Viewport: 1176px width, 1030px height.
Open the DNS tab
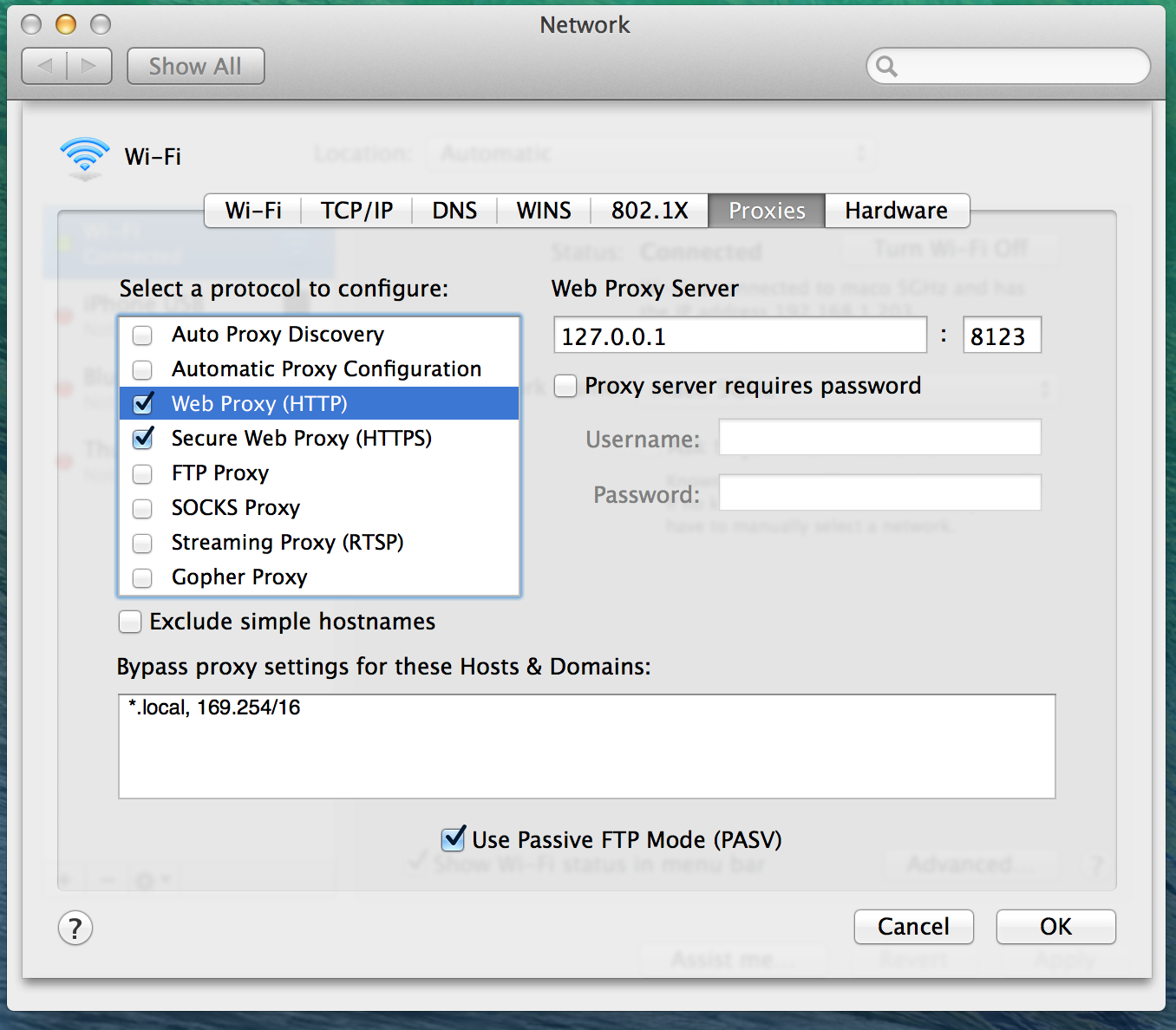coord(454,211)
